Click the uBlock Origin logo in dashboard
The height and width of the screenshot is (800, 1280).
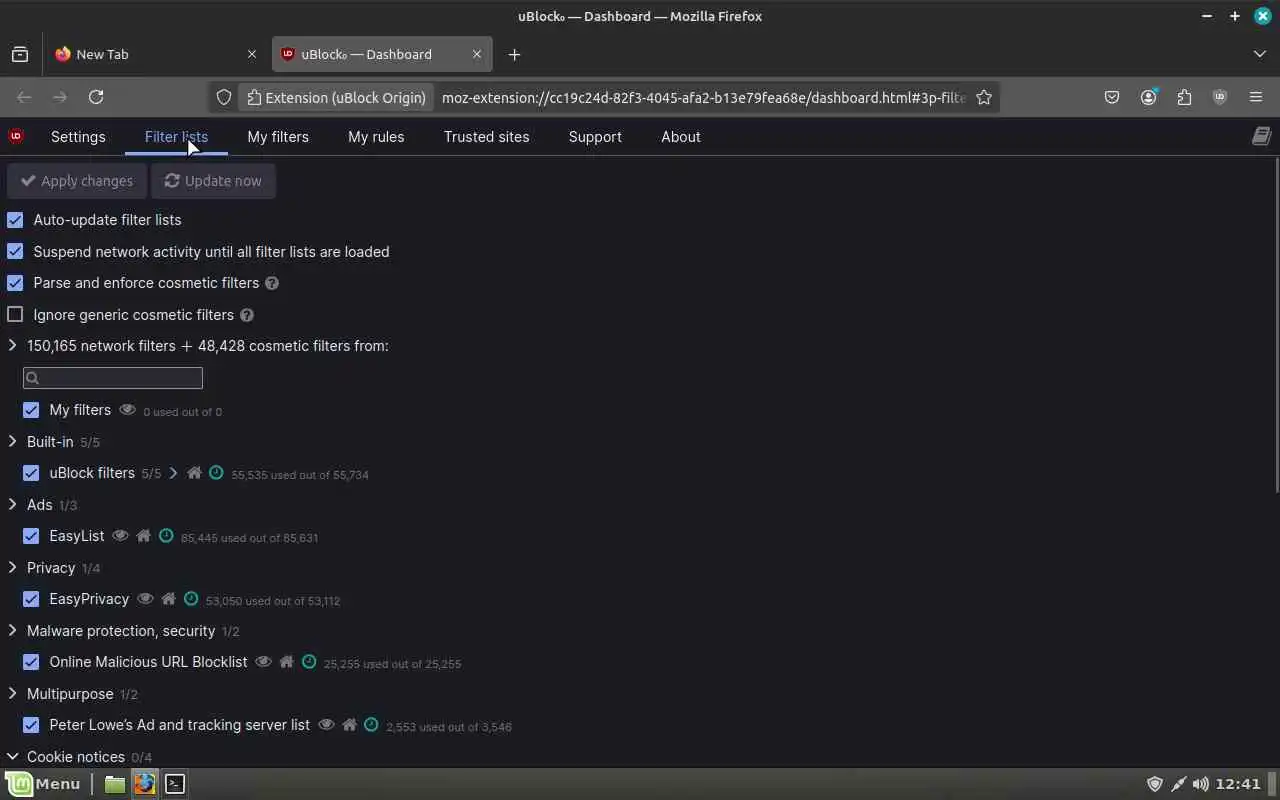(x=16, y=137)
